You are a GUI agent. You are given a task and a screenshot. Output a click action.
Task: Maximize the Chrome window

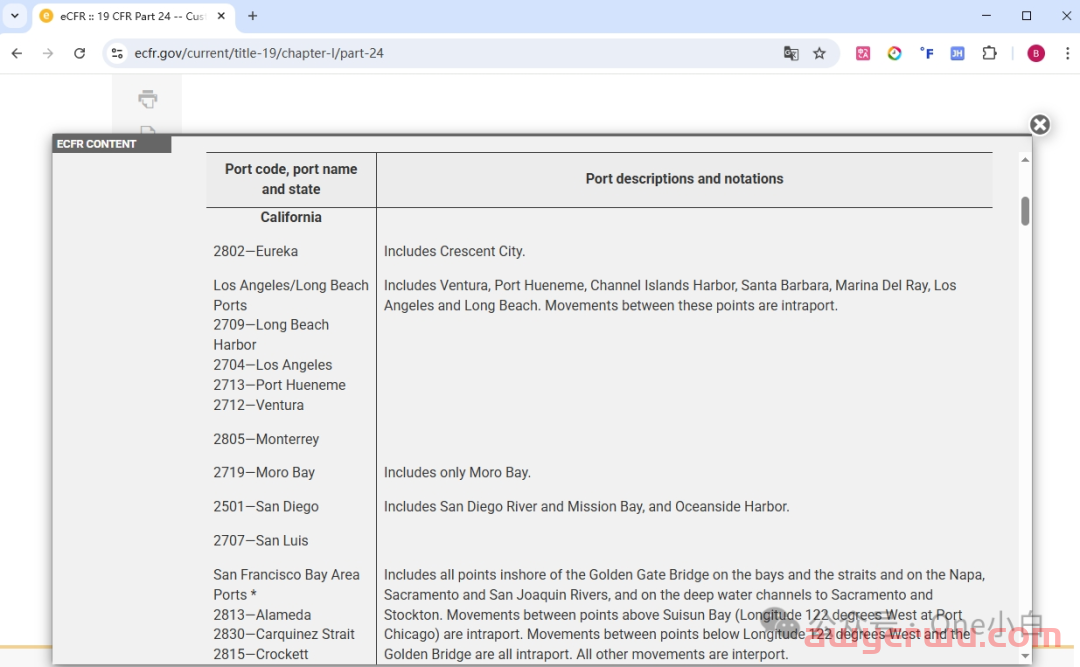[x=1026, y=15]
